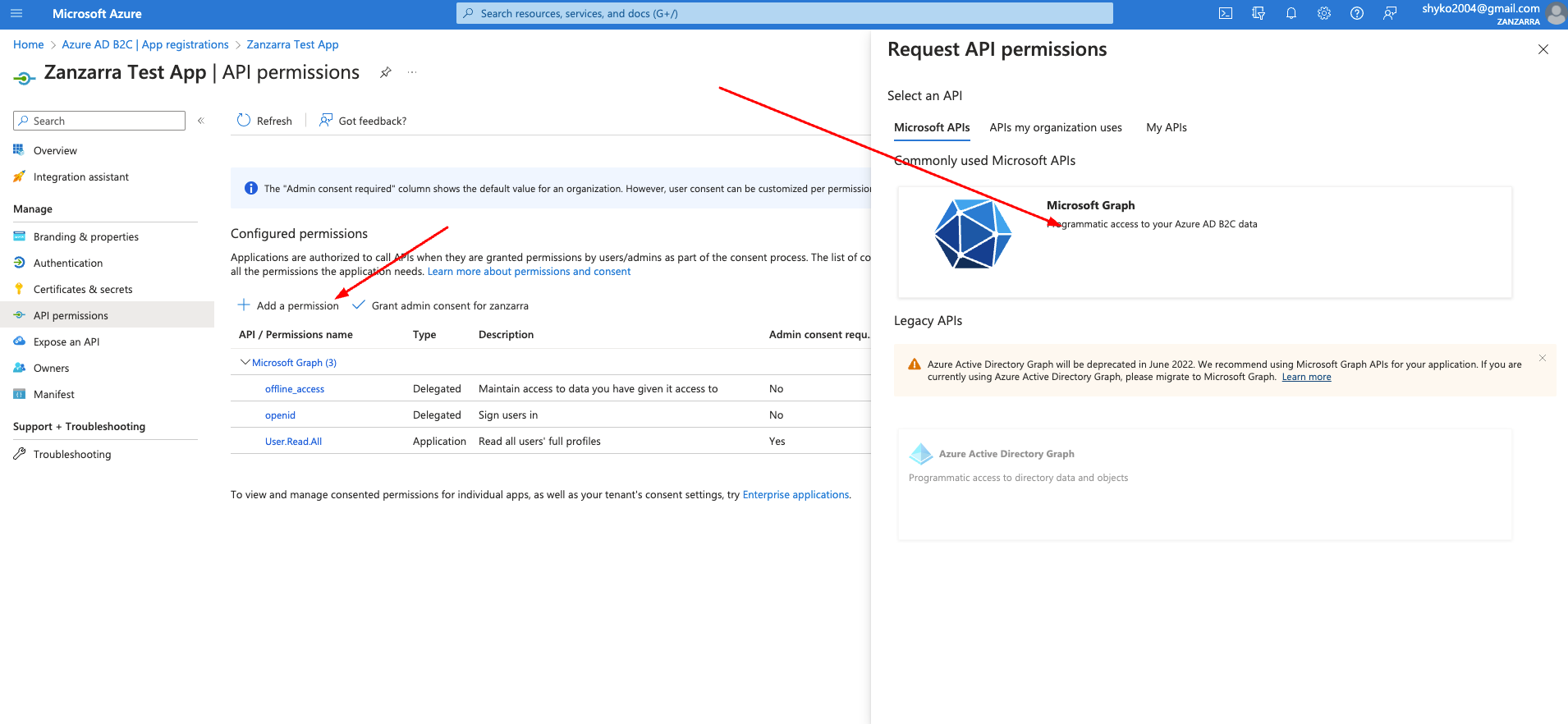1568x724 pixels.
Task: Click the sidebar Search field
Action: pyautogui.click(x=99, y=121)
